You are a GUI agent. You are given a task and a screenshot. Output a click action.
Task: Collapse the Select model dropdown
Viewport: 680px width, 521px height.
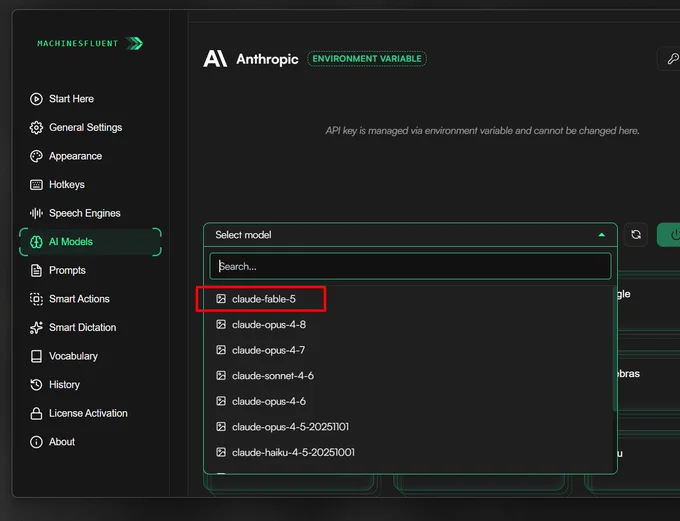pos(410,235)
